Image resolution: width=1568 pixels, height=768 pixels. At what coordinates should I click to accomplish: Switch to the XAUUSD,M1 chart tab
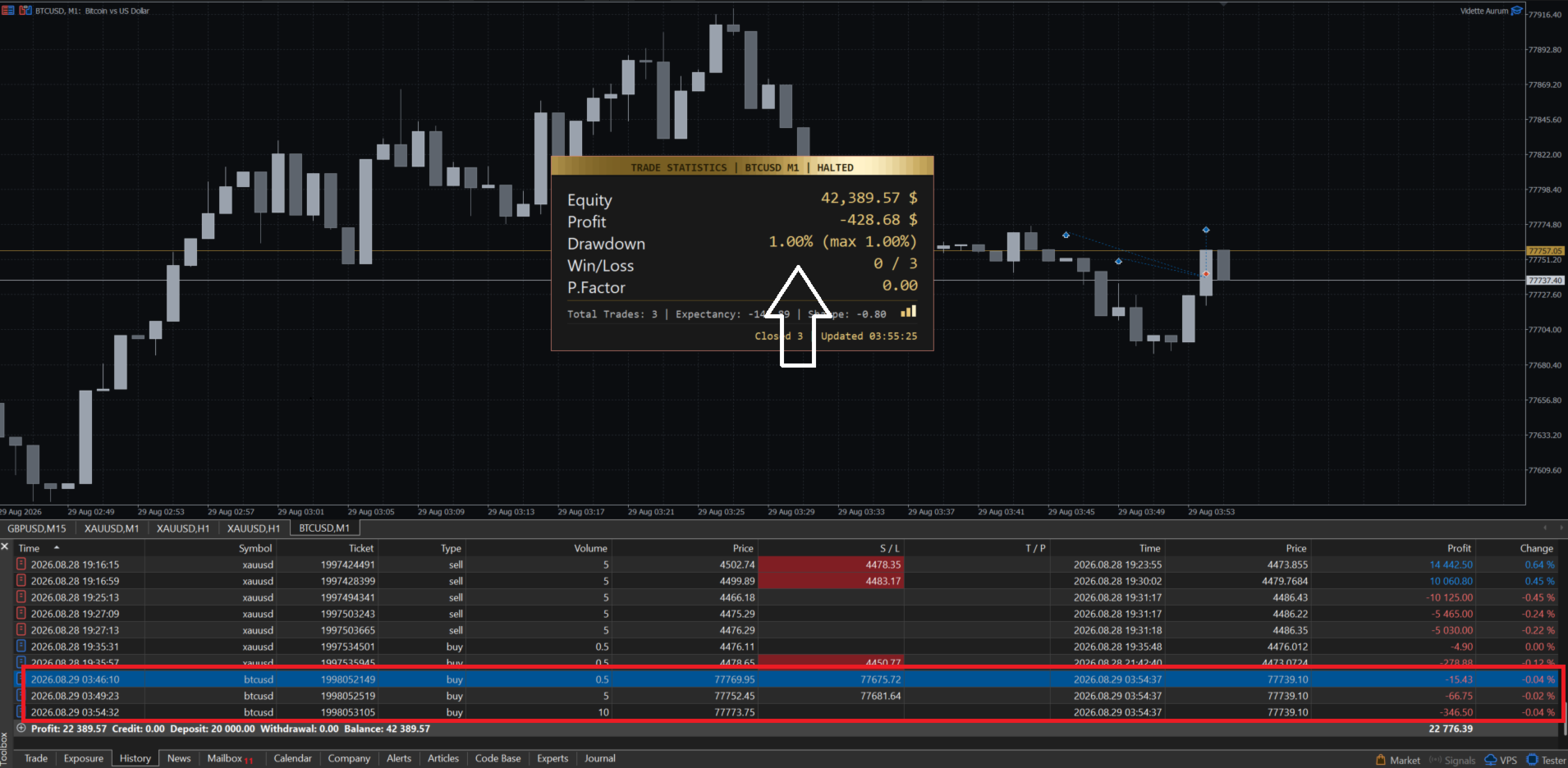click(x=112, y=528)
